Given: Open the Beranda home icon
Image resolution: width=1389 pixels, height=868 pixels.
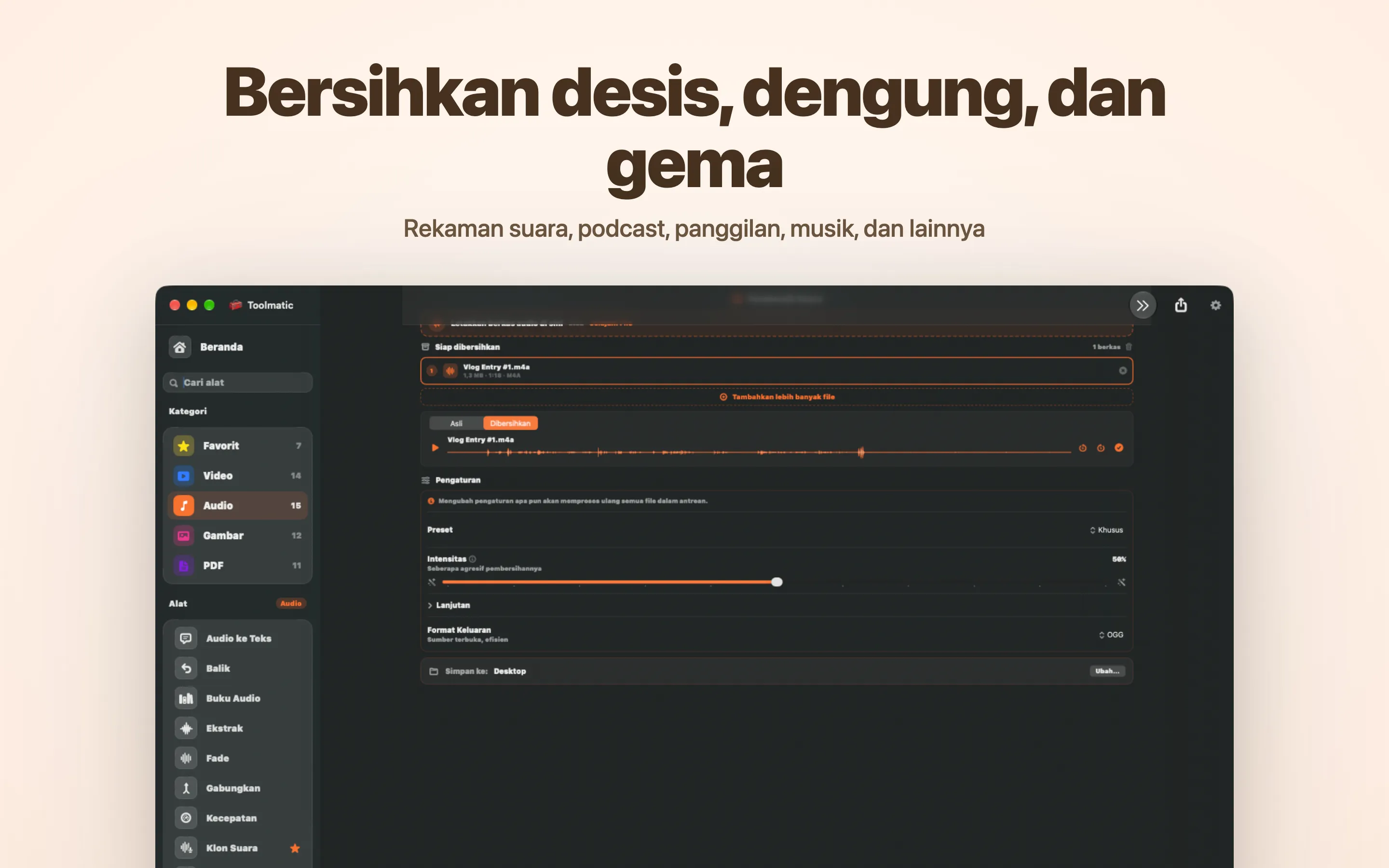Looking at the screenshot, I should click(x=179, y=347).
